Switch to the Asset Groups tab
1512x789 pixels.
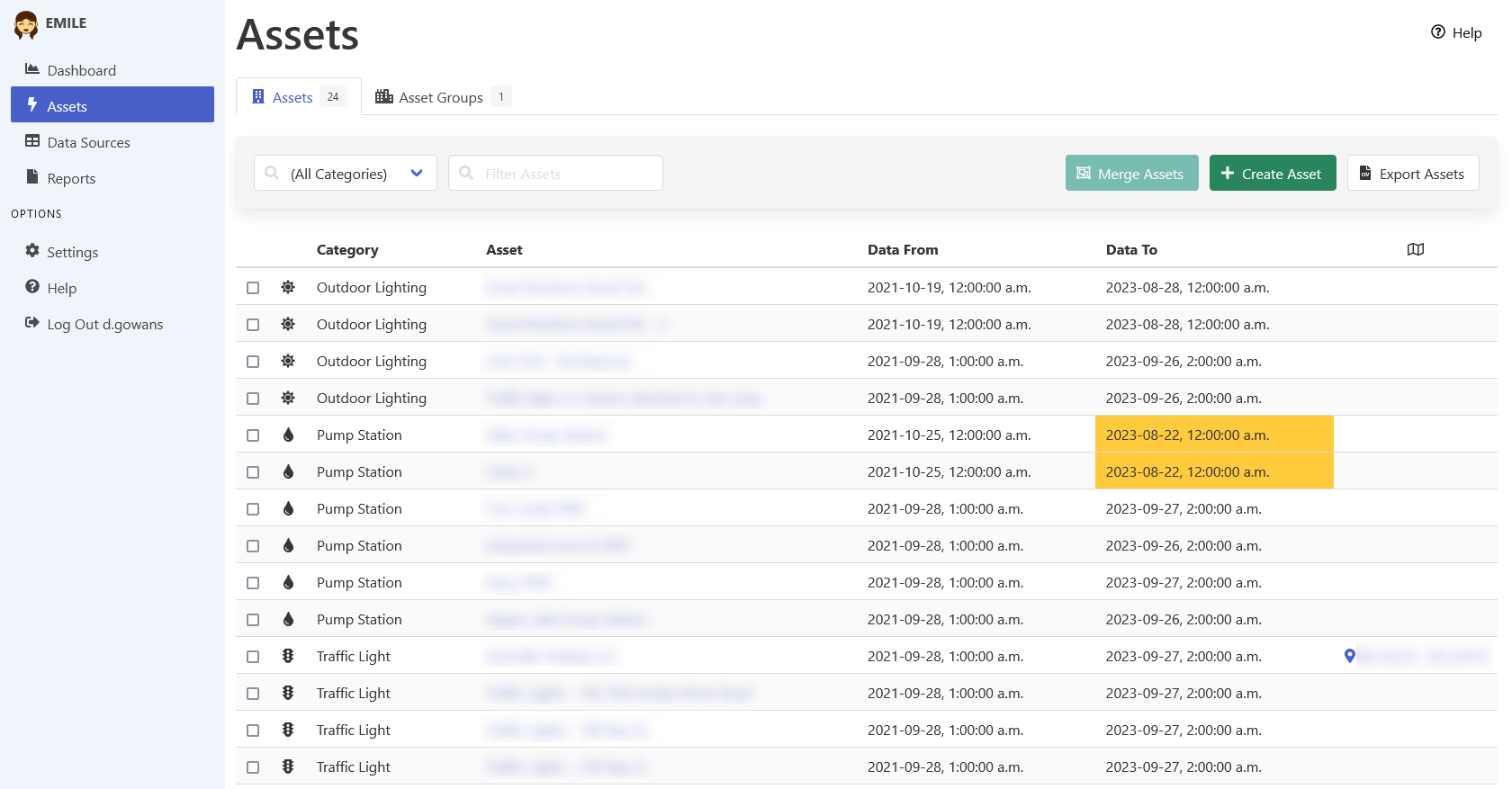443,96
